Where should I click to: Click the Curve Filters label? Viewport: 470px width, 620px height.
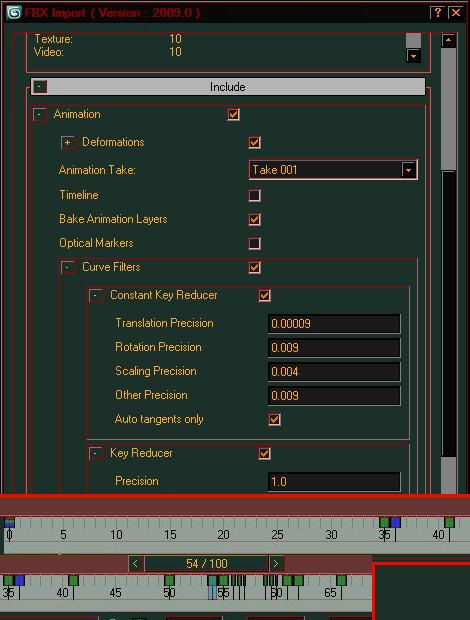[111, 267]
